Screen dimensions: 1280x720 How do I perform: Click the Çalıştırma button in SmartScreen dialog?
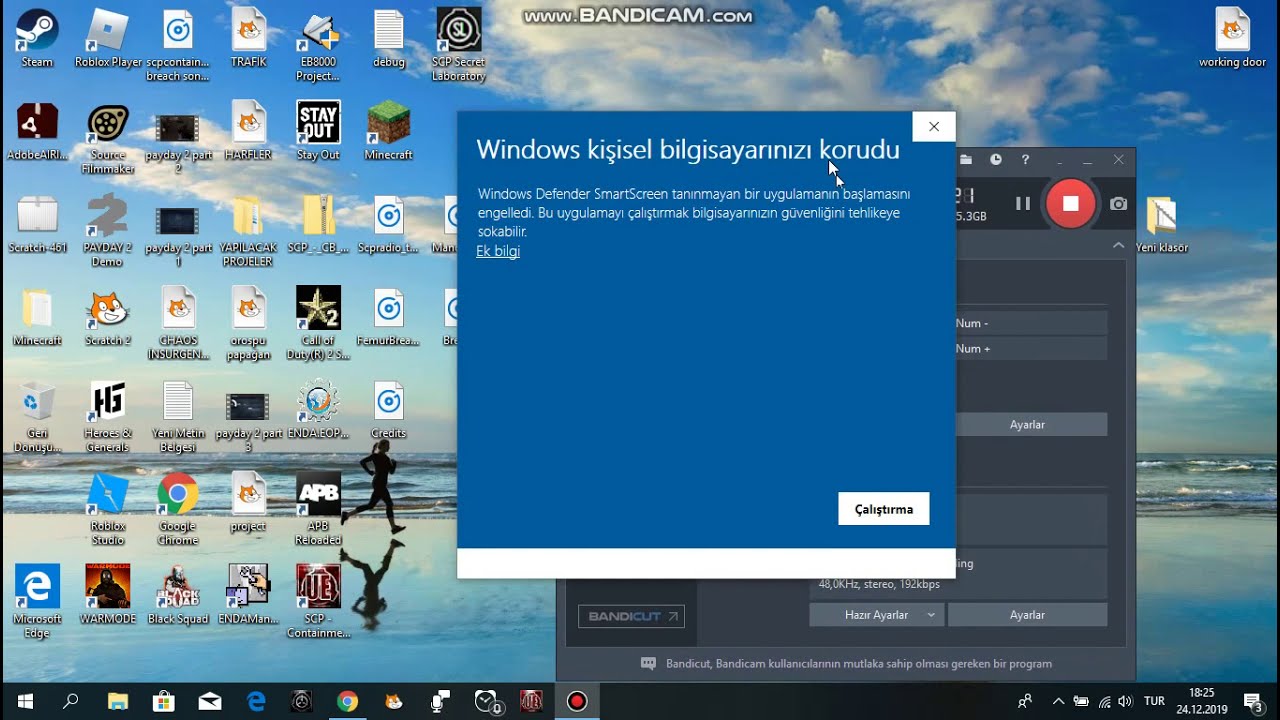coord(883,509)
